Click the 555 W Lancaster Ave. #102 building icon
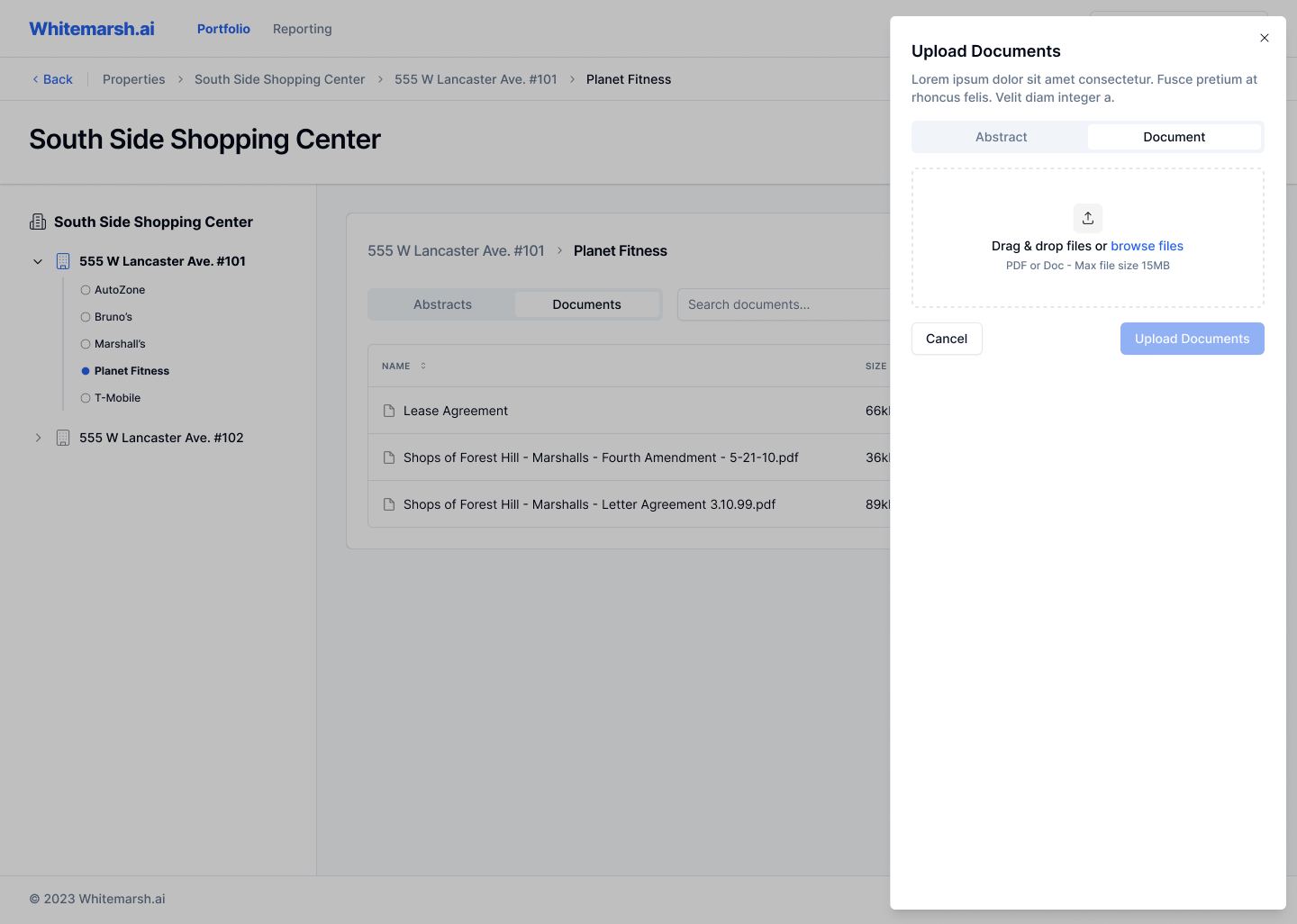This screenshot has height=924, width=1297. (x=63, y=438)
